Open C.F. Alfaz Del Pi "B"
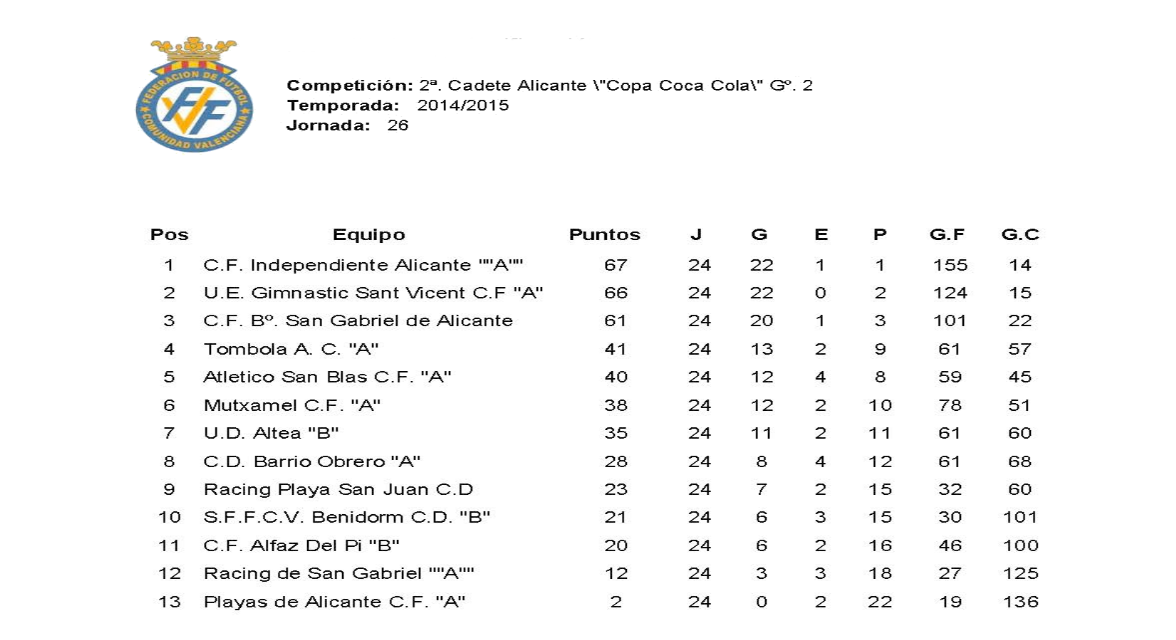 point(302,545)
